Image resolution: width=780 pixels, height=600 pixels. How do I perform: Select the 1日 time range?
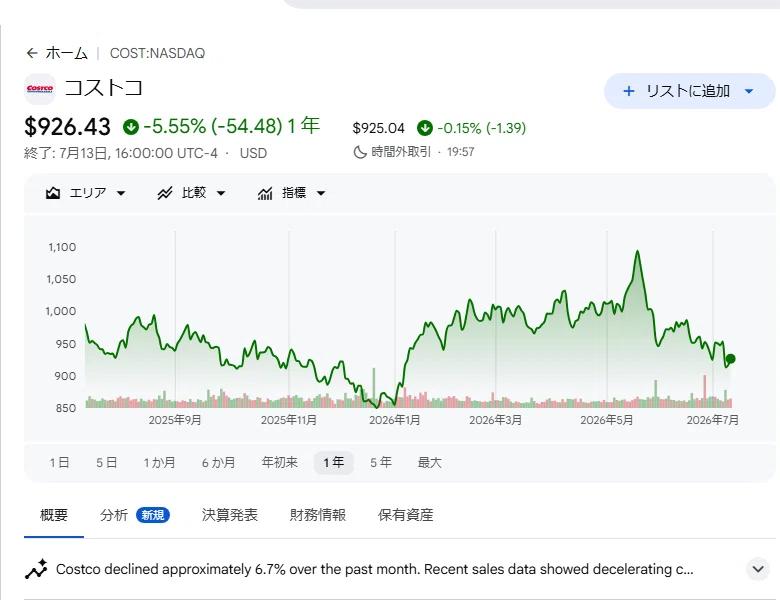pos(59,463)
